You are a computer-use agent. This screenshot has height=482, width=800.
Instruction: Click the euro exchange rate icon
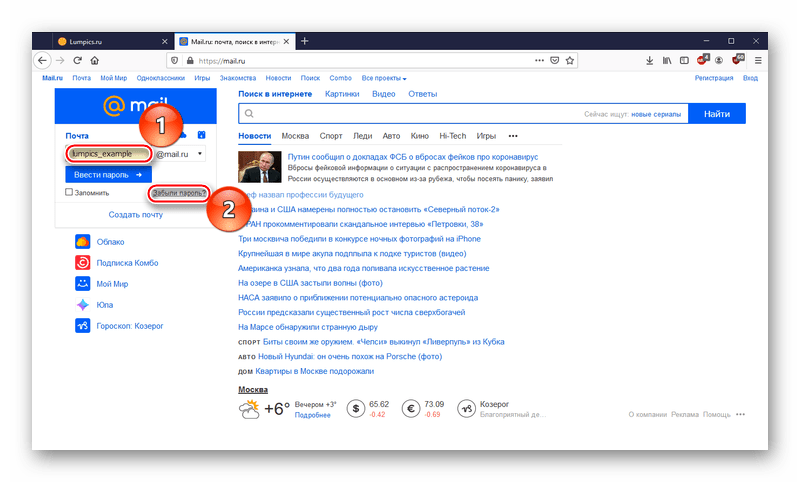tap(410, 408)
